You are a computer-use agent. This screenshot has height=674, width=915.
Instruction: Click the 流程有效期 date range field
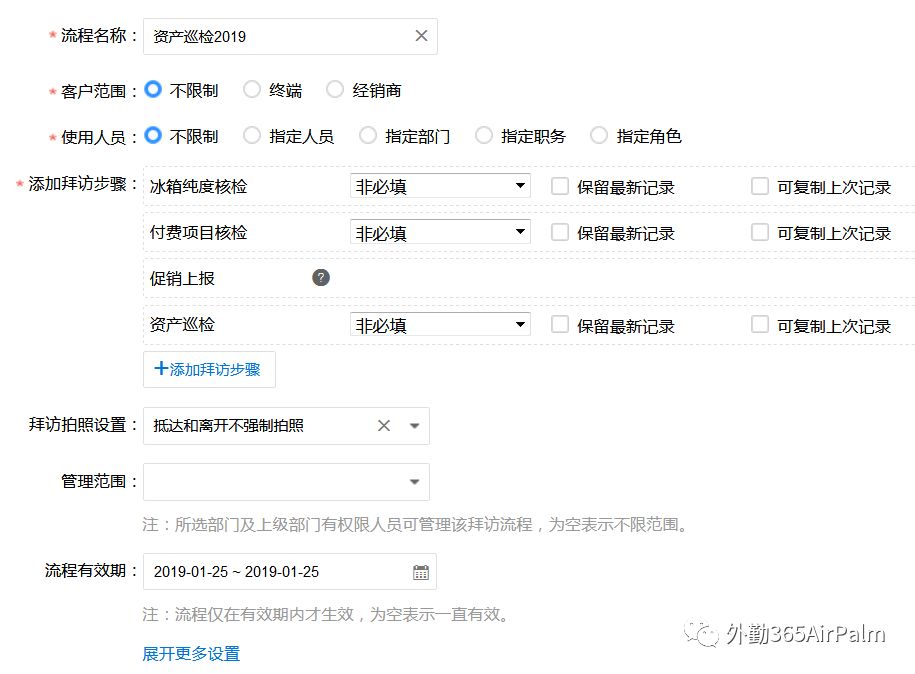289,572
